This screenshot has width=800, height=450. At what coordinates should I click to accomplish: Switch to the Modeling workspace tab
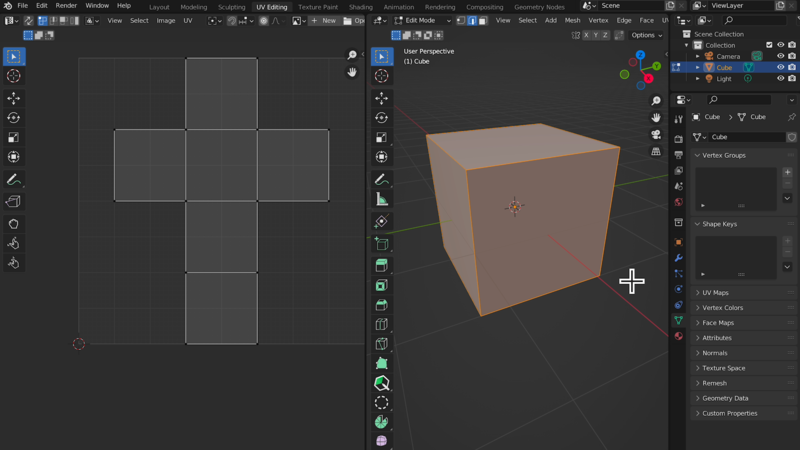(194, 7)
